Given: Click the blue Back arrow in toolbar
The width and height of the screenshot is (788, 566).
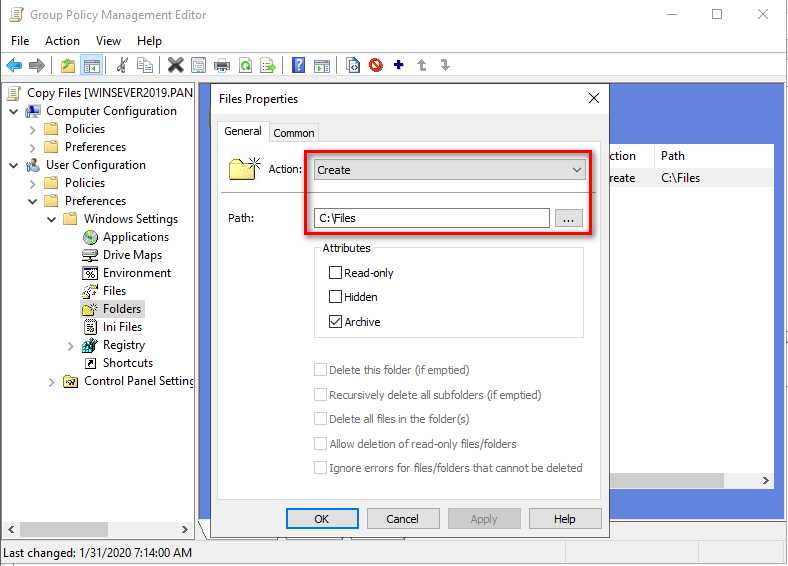Looking at the screenshot, I should pos(14,65).
